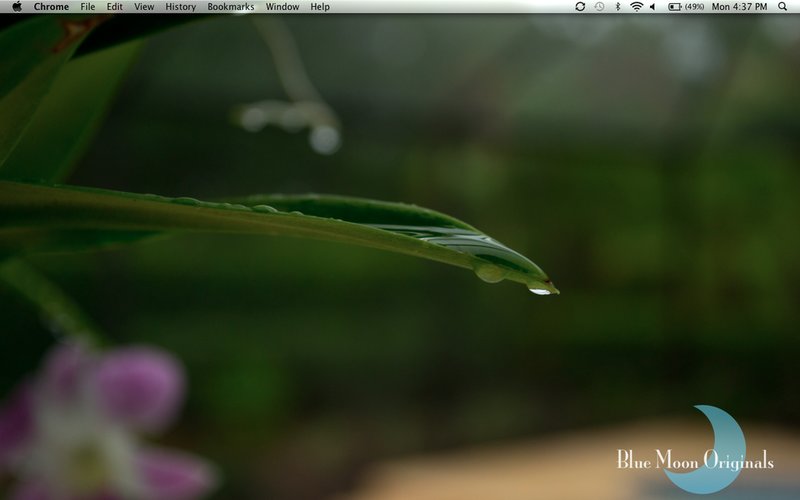Open the File menu
The width and height of the screenshot is (800, 500).
(x=88, y=7)
